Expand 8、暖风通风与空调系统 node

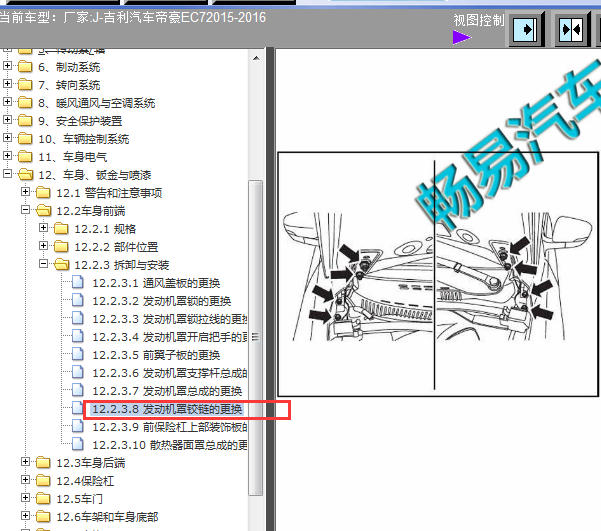tap(7, 102)
